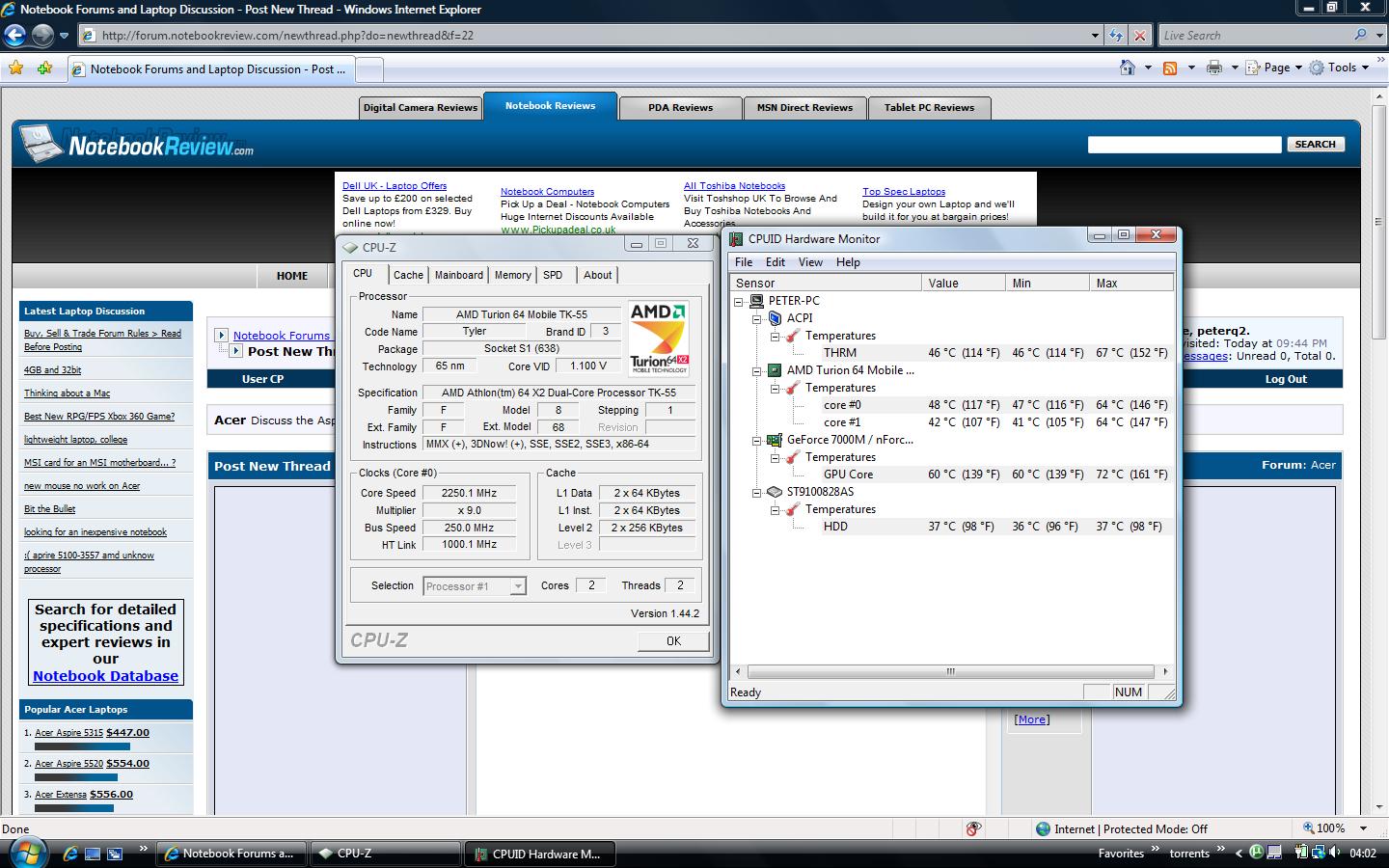The height and width of the screenshot is (868, 1389).
Task: Click the thermometer icon beside ACPI Temperatures
Action: click(793, 336)
